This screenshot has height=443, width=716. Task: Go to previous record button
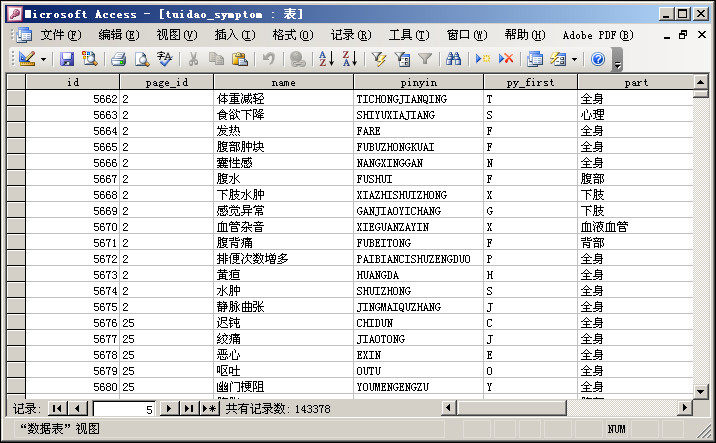(x=78, y=408)
